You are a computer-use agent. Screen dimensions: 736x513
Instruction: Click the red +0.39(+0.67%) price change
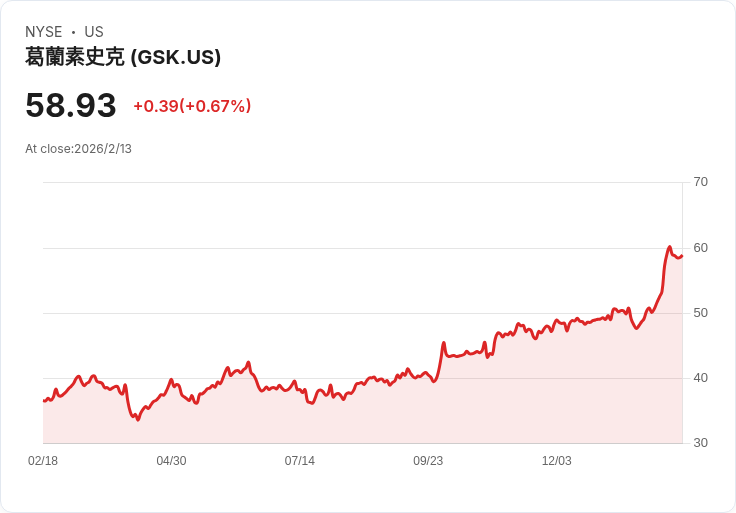(x=192, y=106)
